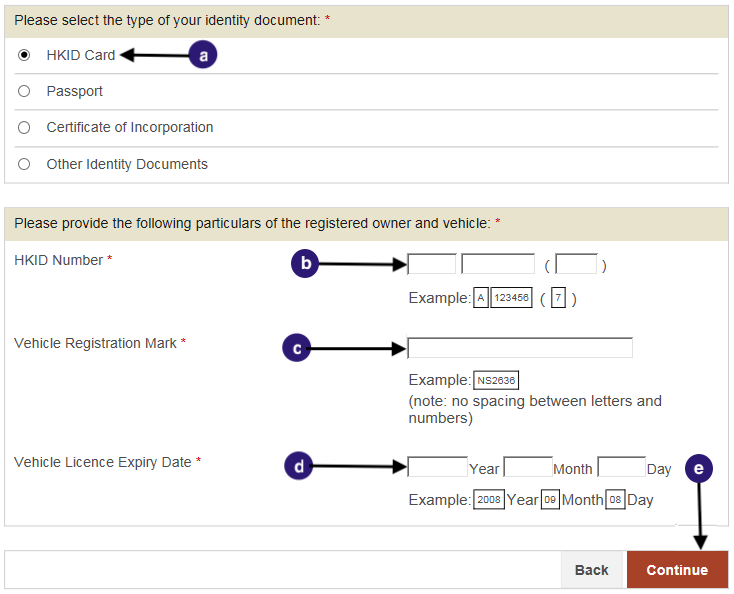Click the circled 'c' annotation marker
The height and width of the screenshot is (594, 734).
(x=296, y=348)
